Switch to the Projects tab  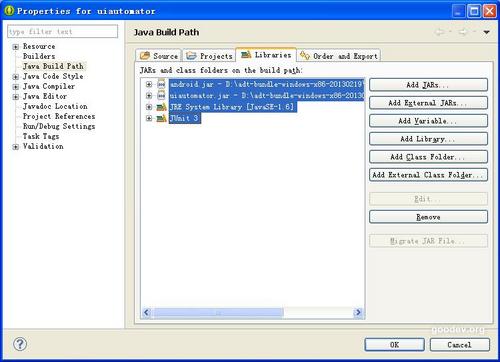tap(209, 56)
